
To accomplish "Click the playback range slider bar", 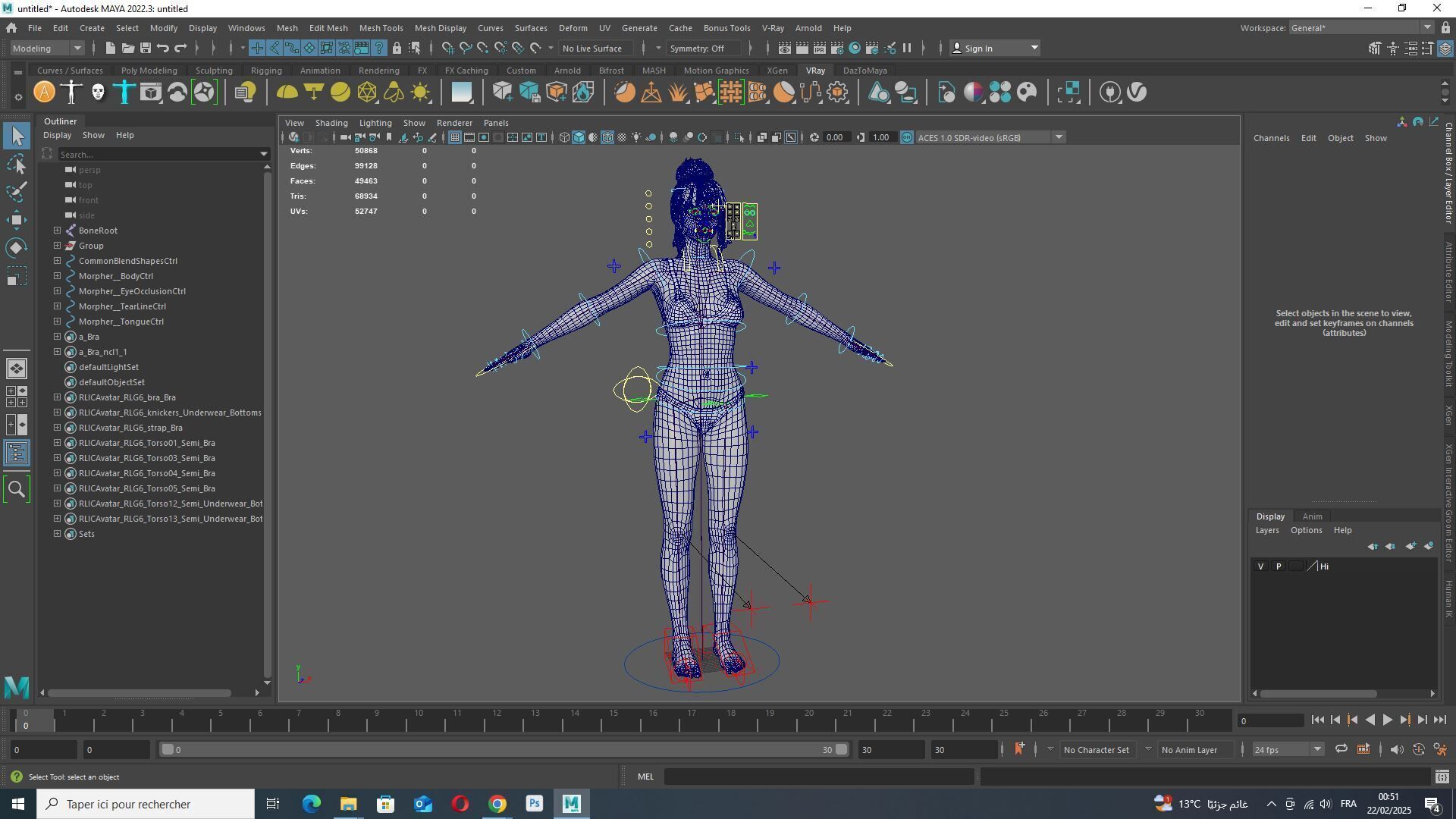I will point(504,749).
